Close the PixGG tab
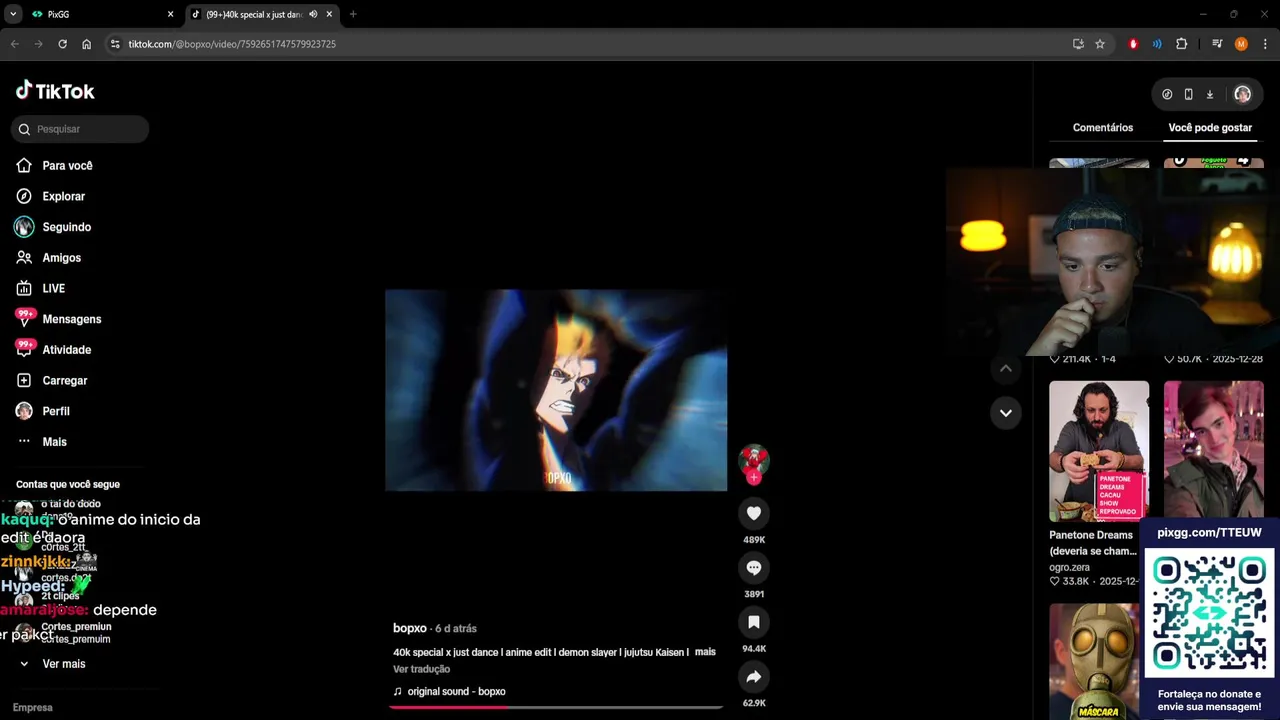This screenshot has width=1280, height=720. pos(170,14)
